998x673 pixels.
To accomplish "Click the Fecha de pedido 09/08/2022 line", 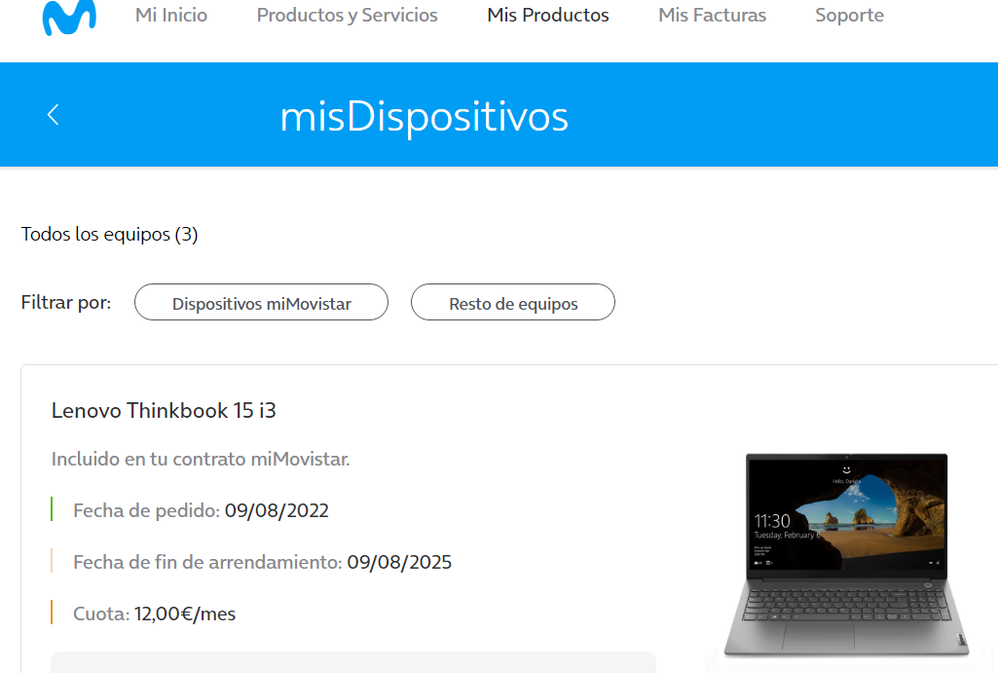I will [x=201, y=511].
